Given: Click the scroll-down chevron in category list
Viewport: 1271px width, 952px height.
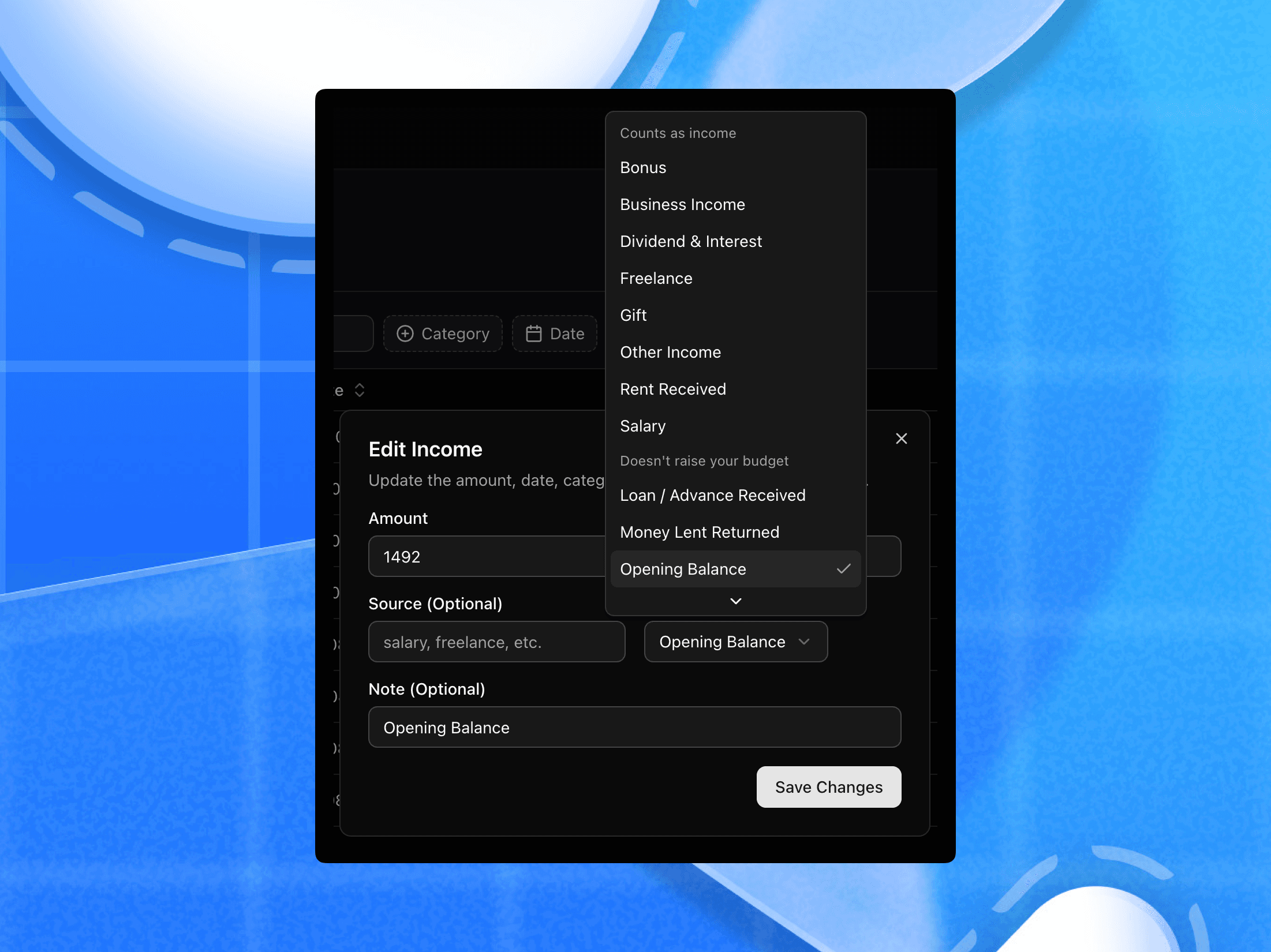Looking at the screenshot, I should [735, 601].
